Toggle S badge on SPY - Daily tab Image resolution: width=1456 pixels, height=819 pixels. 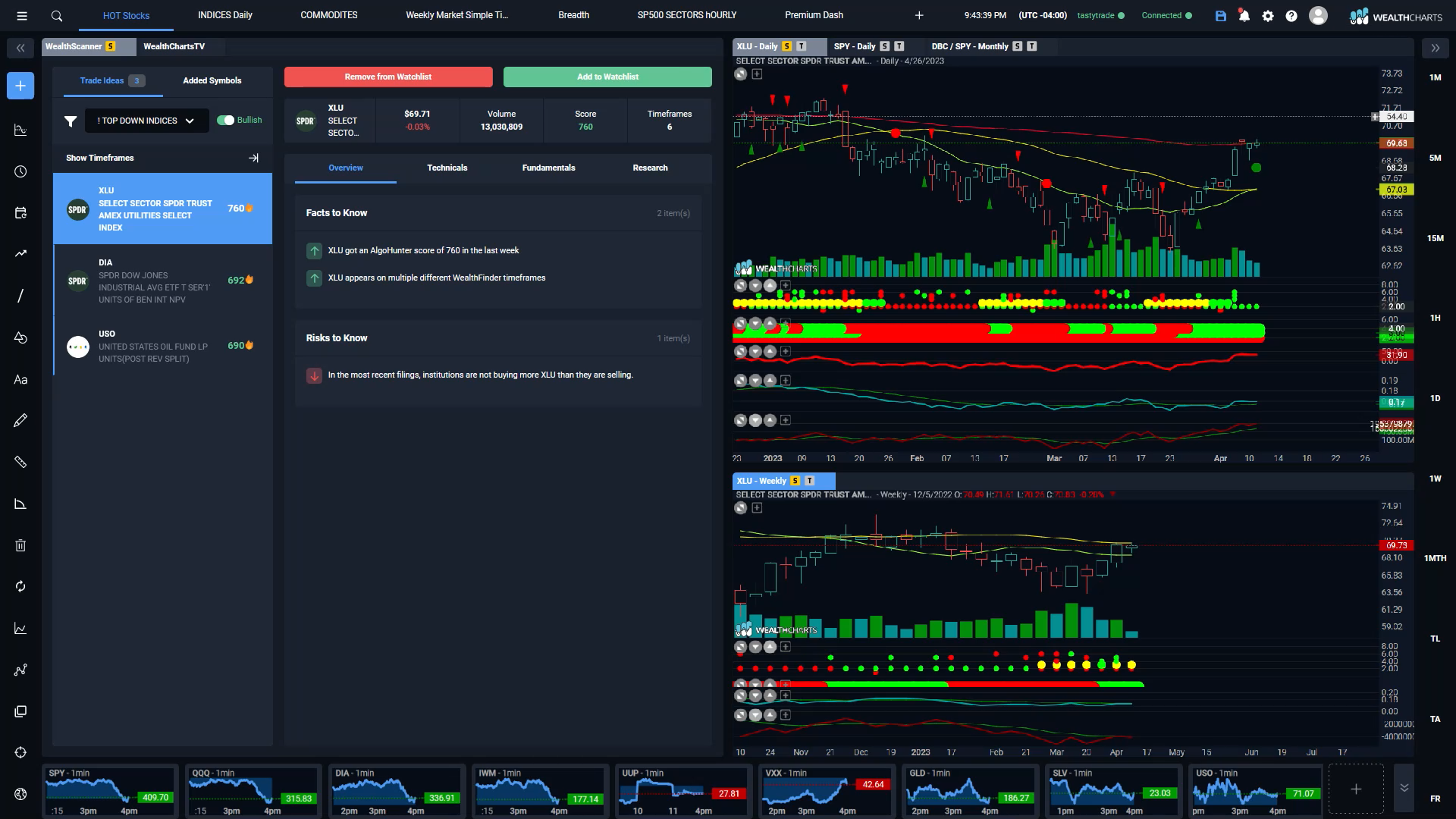coord(884,46)
